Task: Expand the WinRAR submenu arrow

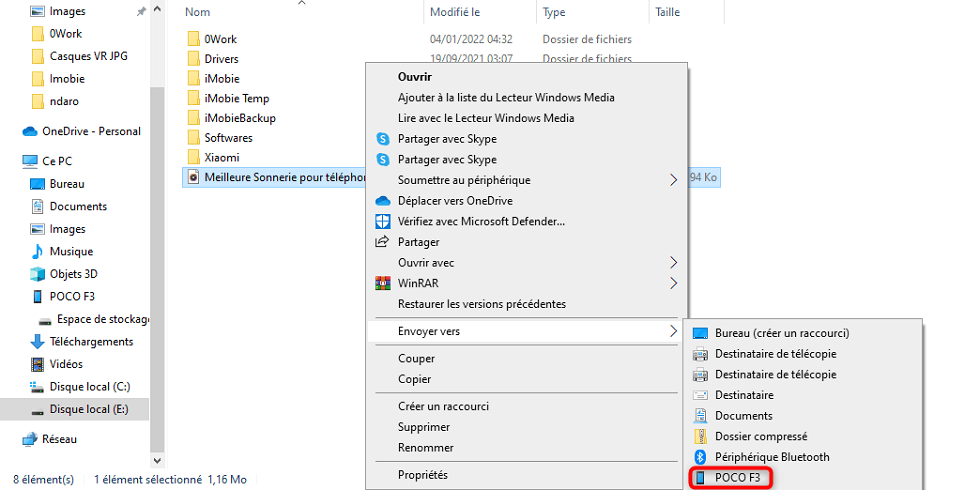Action: click(x=673, y=283)
